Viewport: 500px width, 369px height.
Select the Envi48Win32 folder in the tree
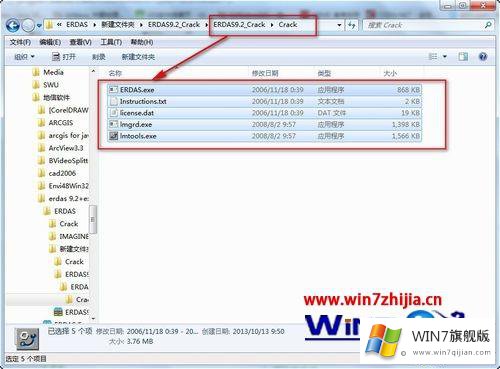(x=68, y=186)
